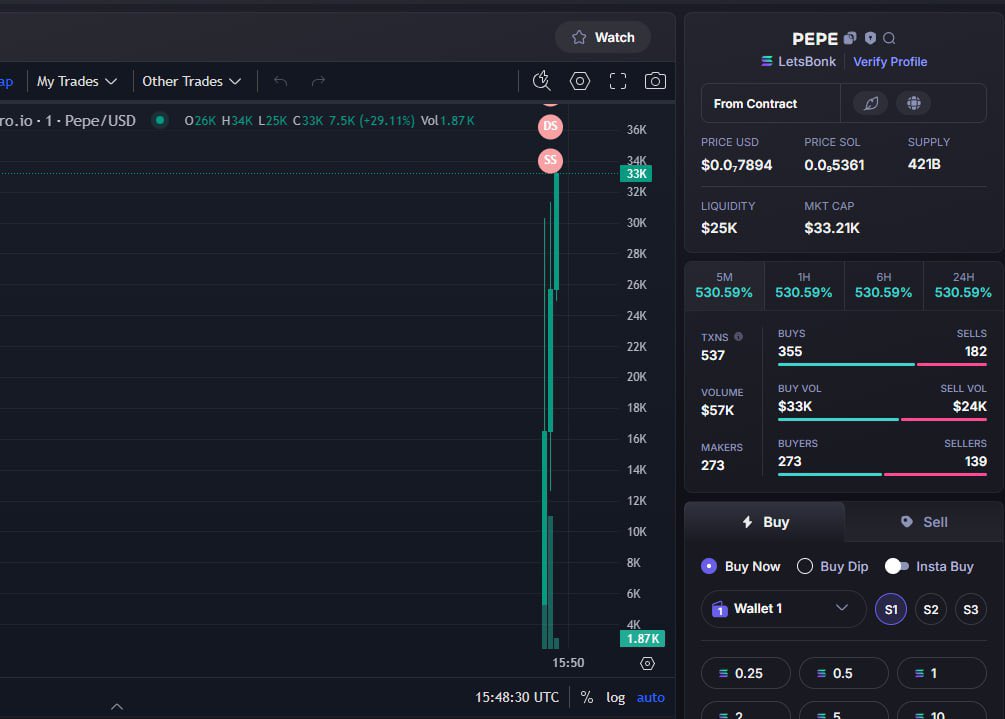Click the 15:48:30 UTC time display

tap(517, 697)
